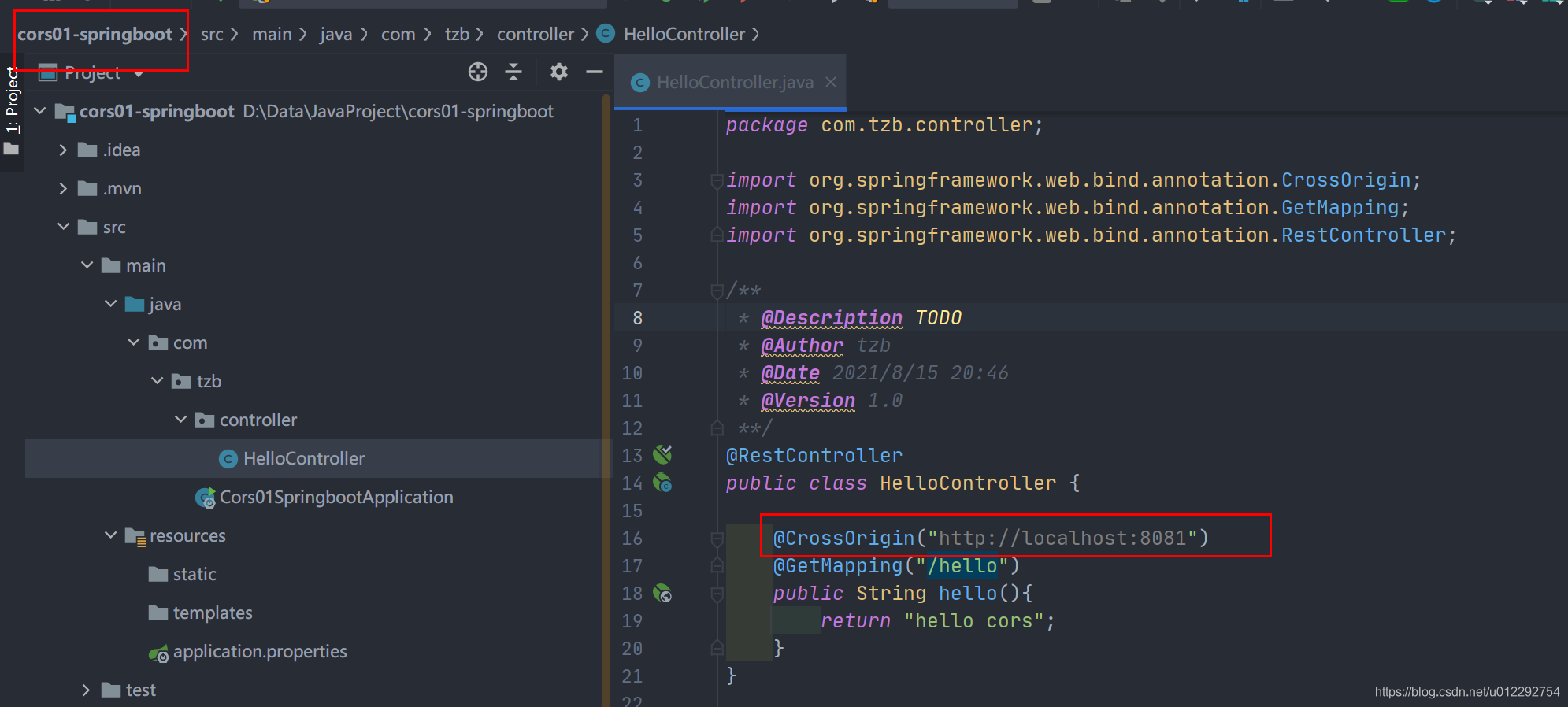This screenshot has height=707, width=1568.
Task: Click GetMapping in import line 4
Action: coord(1340,207)
